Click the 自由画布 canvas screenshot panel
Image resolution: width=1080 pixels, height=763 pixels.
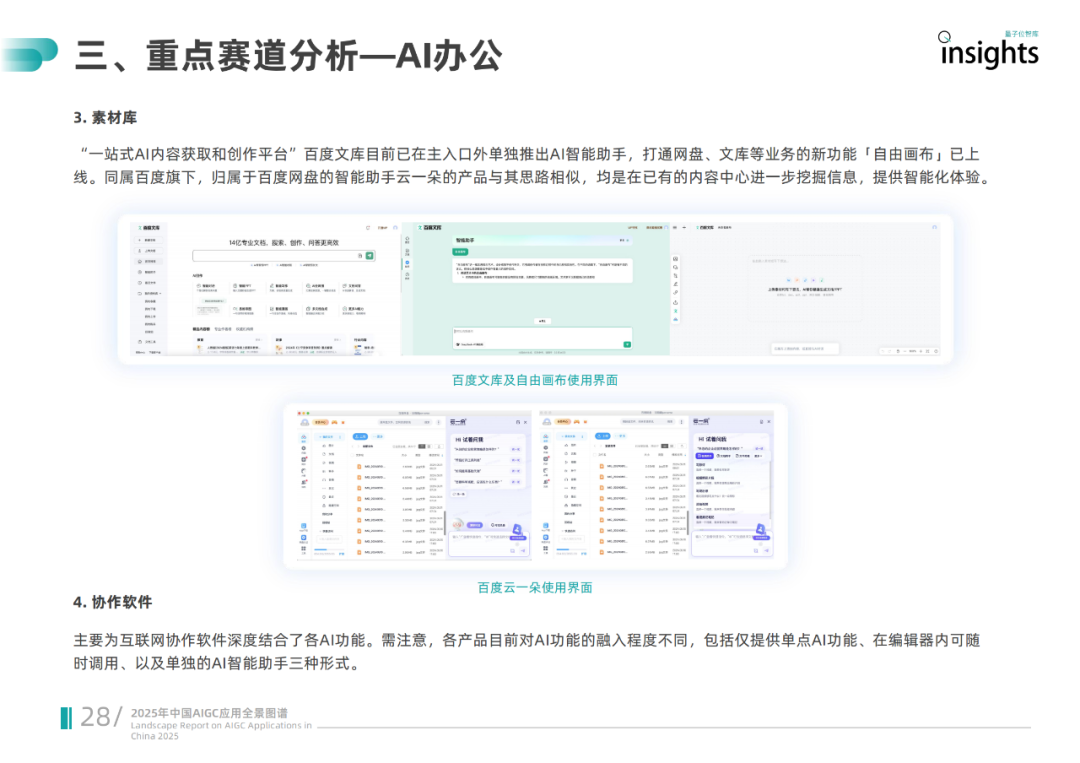(x=806, y=289)
